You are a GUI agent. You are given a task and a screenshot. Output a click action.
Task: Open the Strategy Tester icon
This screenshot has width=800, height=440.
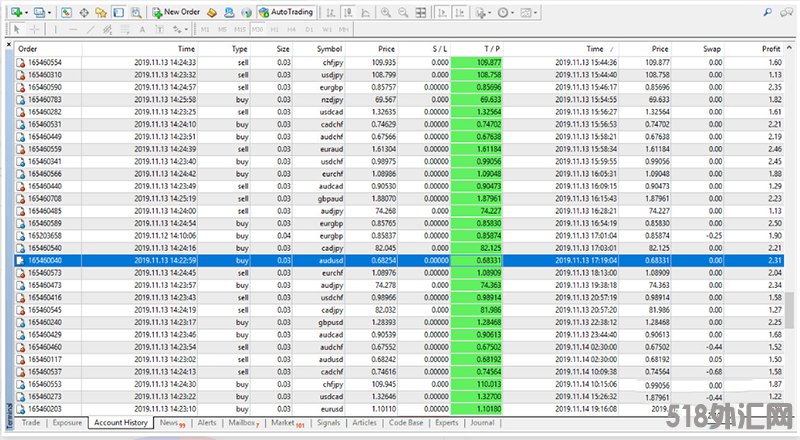(135, 13)
